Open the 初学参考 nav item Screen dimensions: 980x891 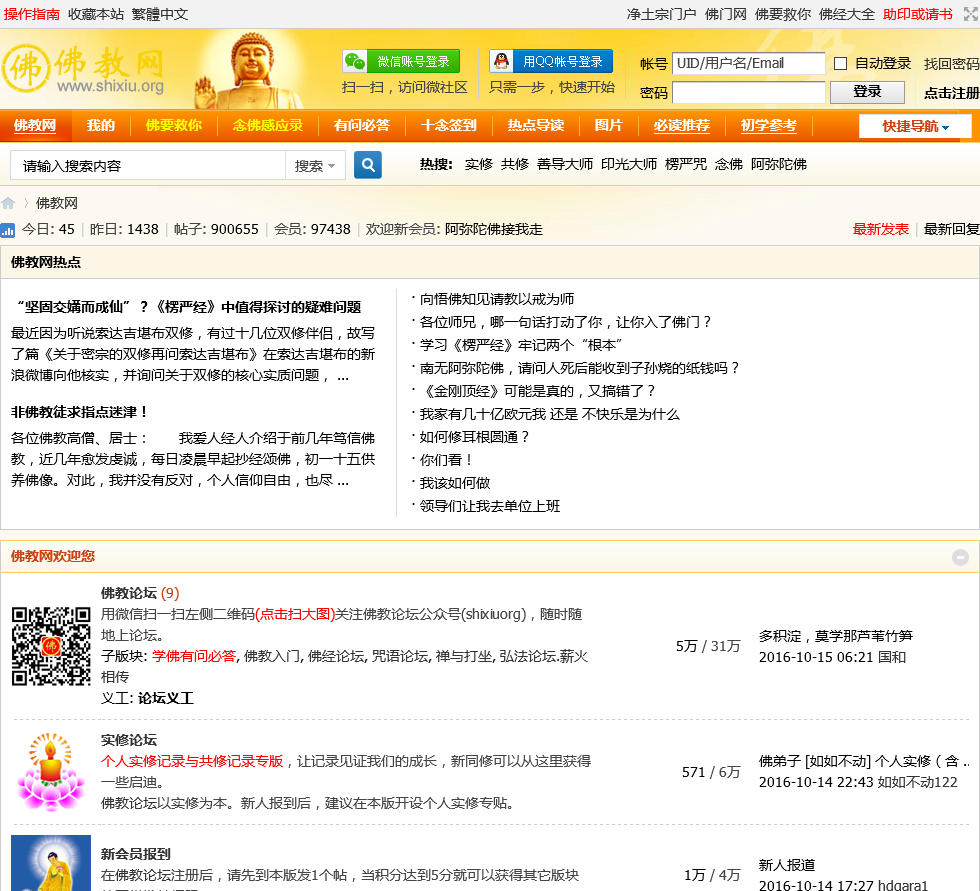(x=769, y=126)
